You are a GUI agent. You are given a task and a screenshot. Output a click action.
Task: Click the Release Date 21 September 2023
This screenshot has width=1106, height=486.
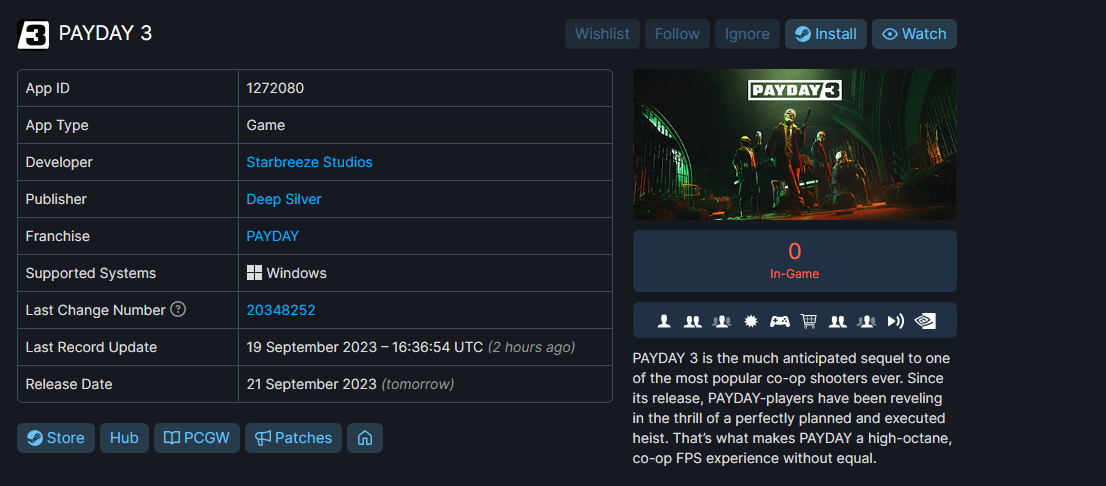(311, 384)
